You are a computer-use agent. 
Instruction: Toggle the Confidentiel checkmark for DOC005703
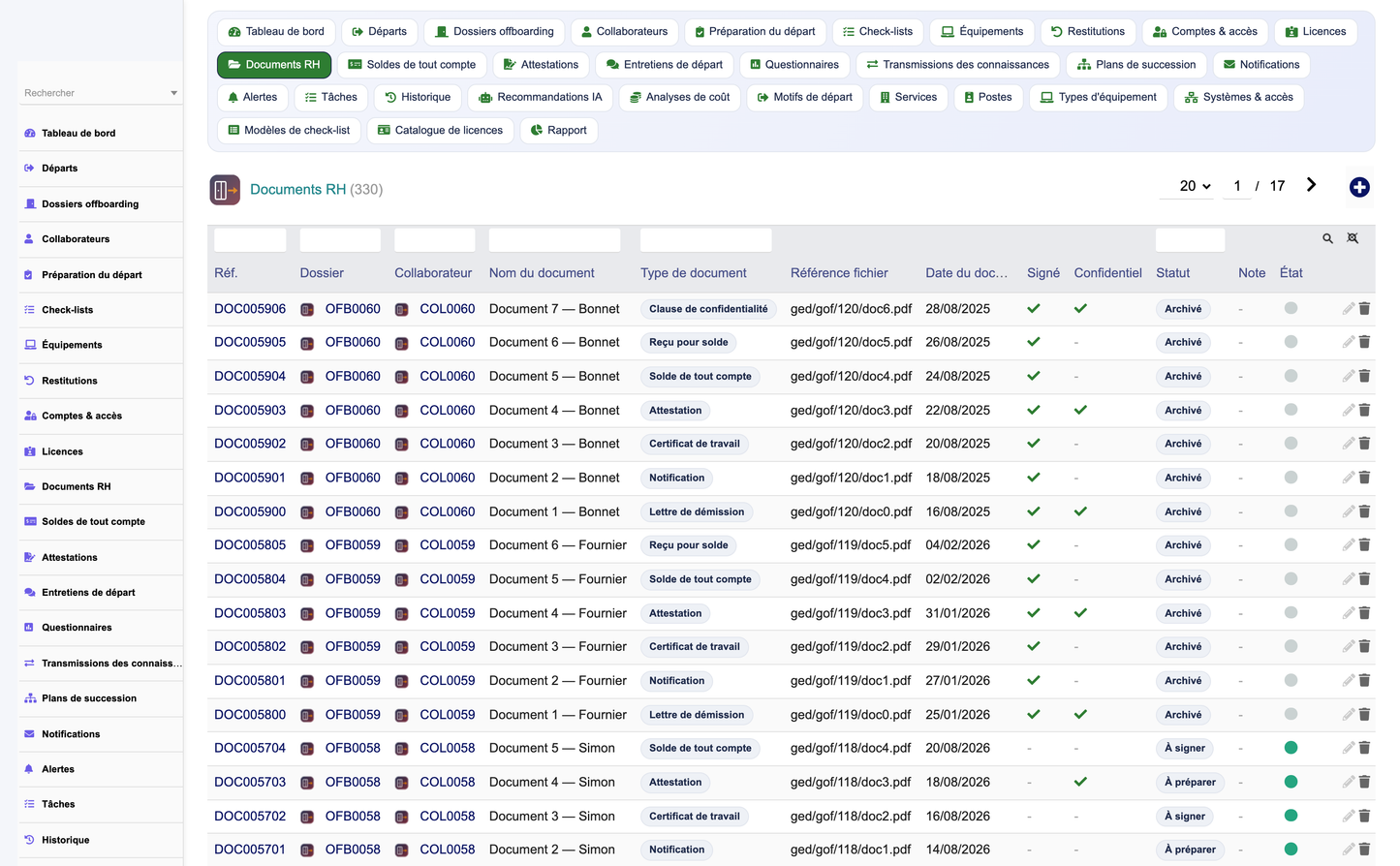click(x=1080, y=782)
